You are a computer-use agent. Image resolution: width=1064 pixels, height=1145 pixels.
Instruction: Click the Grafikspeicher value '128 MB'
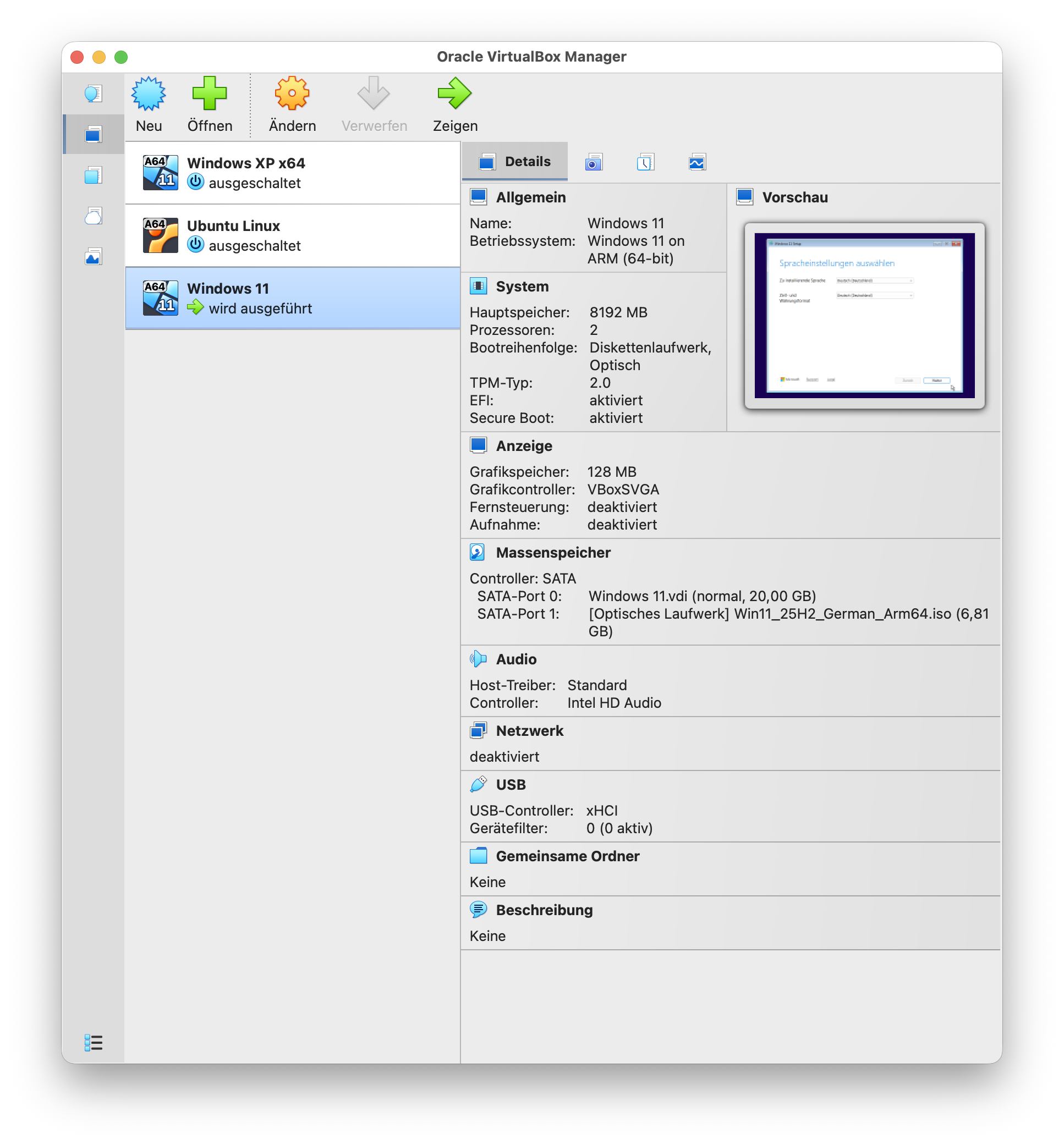pos(611,471)
